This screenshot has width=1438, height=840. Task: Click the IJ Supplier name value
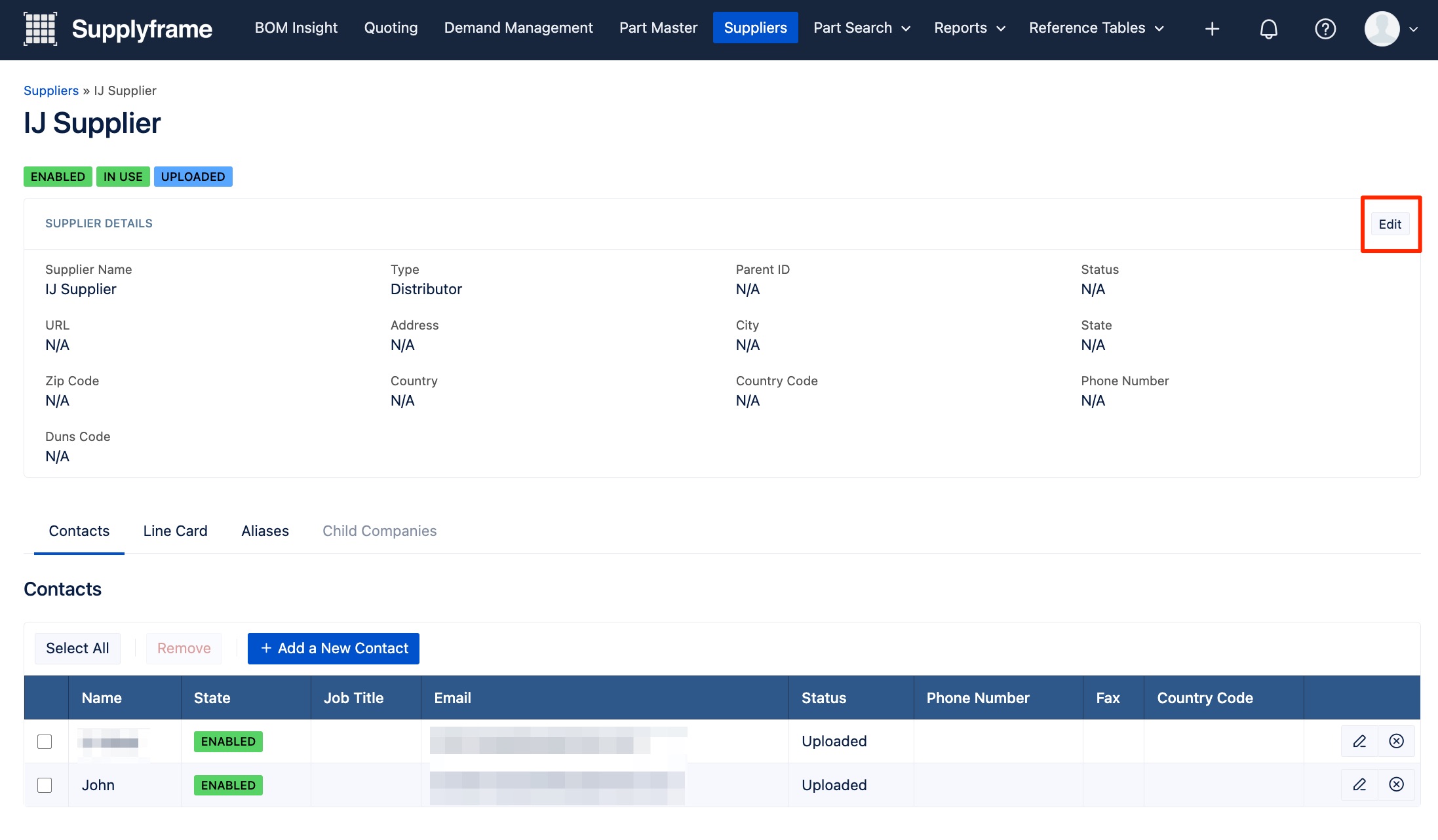[x=81, y=289]
